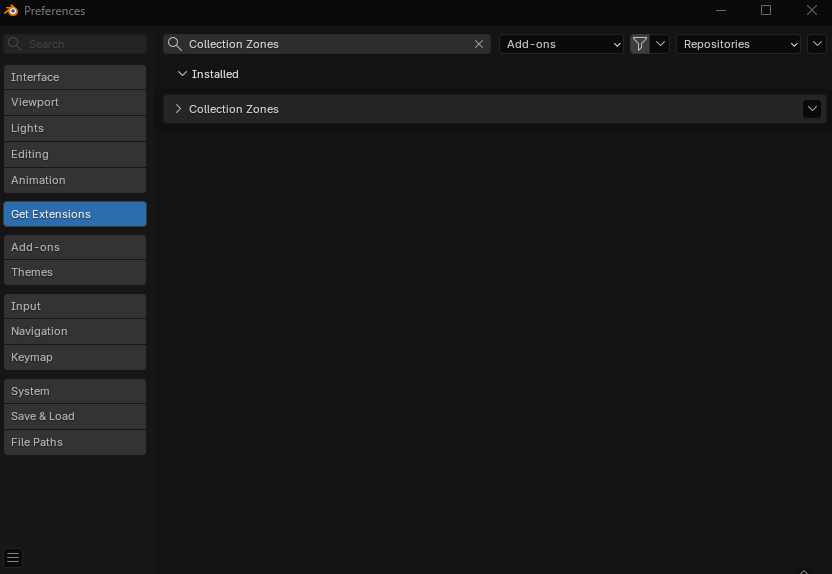Click the Collection Zones extension name
This screenshot has height=574, width=832.
(x=233, y=109)
